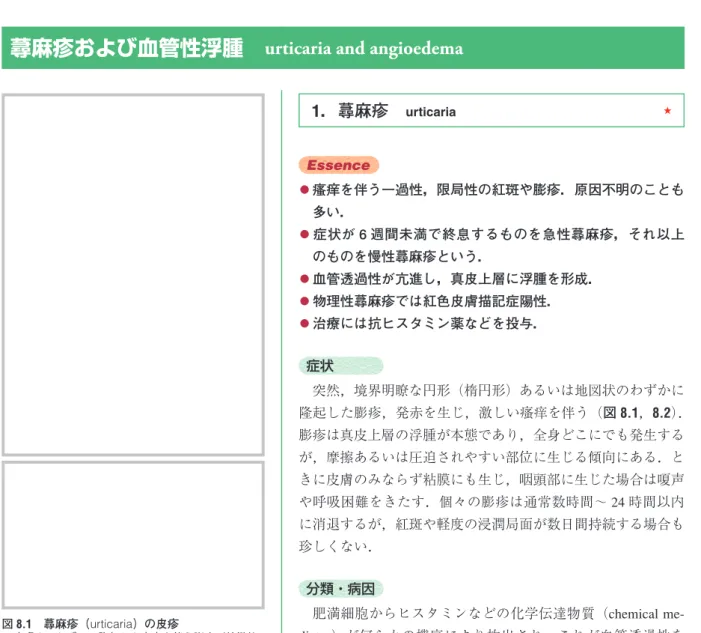Click the bullet beginning '症状が 6 週間未満'

coord(492,245)
